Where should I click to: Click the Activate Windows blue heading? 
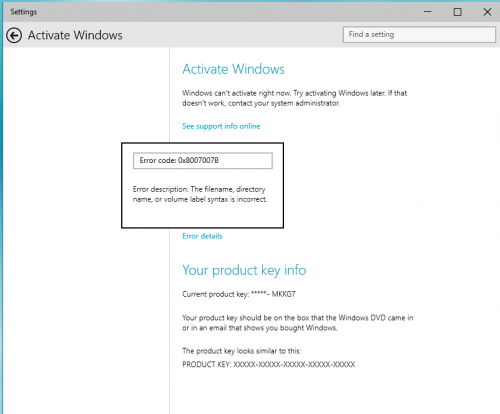tap(233, 69)
